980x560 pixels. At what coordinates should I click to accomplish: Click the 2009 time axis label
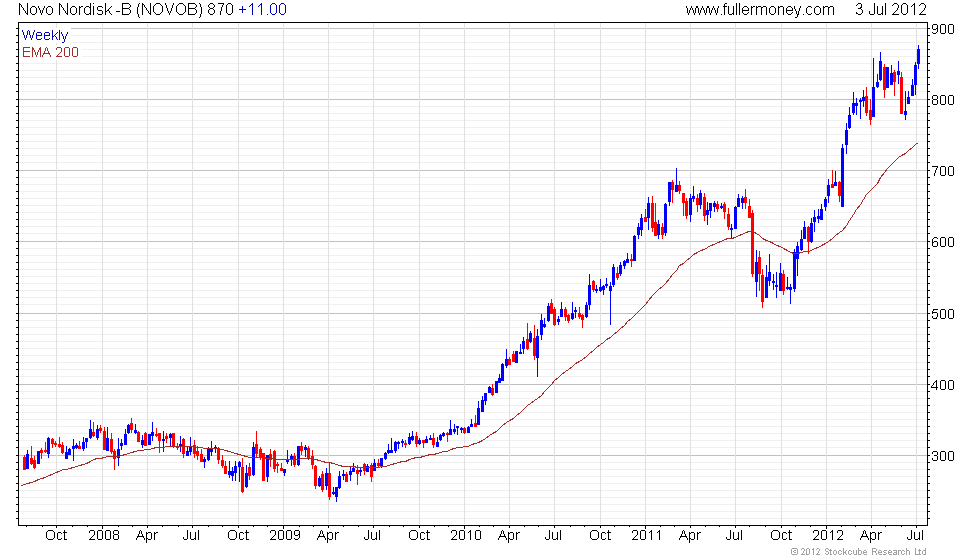click(x=284, y=536)
